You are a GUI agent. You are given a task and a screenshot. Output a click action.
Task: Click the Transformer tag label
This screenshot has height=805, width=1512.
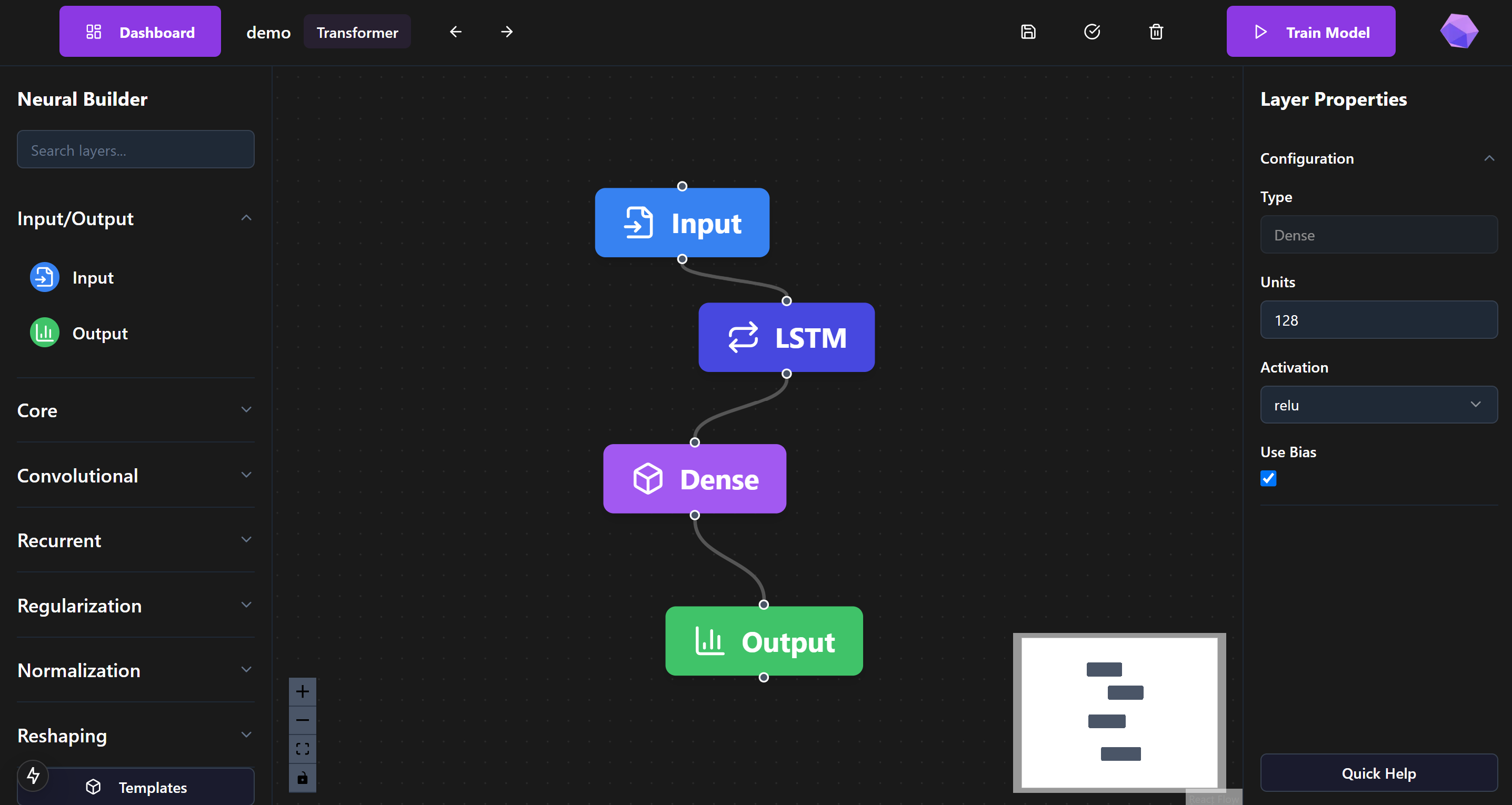click(x=357, y=32)
